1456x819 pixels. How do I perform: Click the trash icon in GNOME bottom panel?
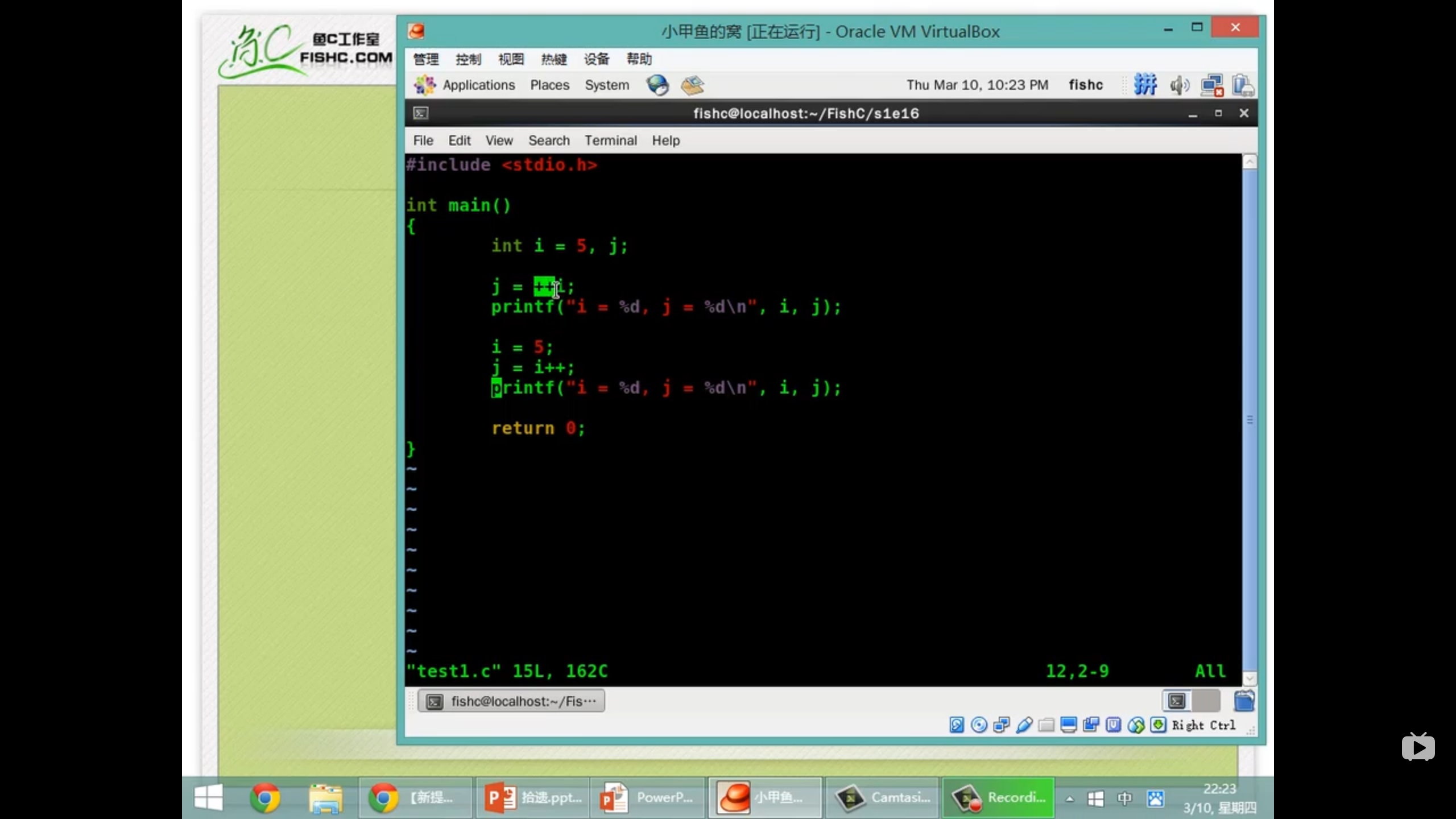(1244, 701)
